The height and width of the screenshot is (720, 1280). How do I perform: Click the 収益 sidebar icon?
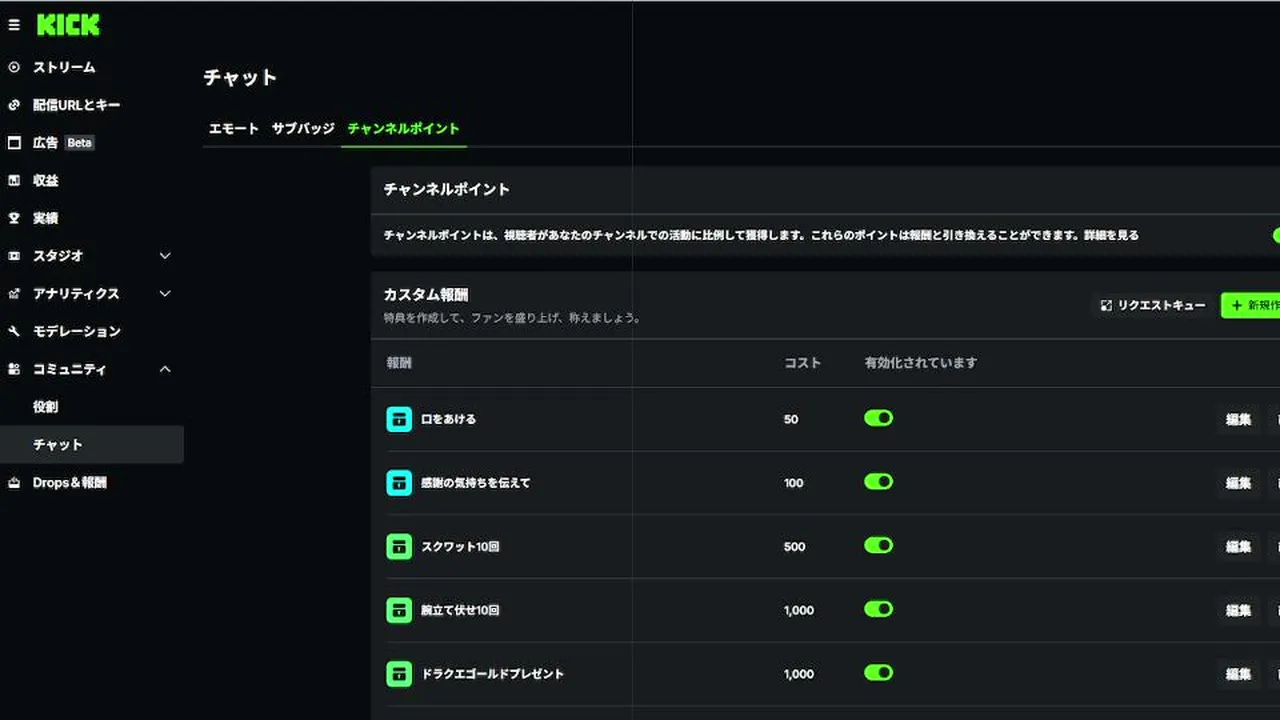(14, 181)
